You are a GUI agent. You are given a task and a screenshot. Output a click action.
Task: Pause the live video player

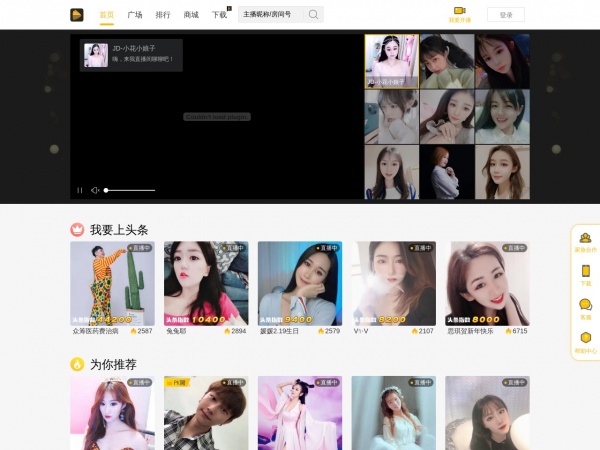click(x=80, y=190)
